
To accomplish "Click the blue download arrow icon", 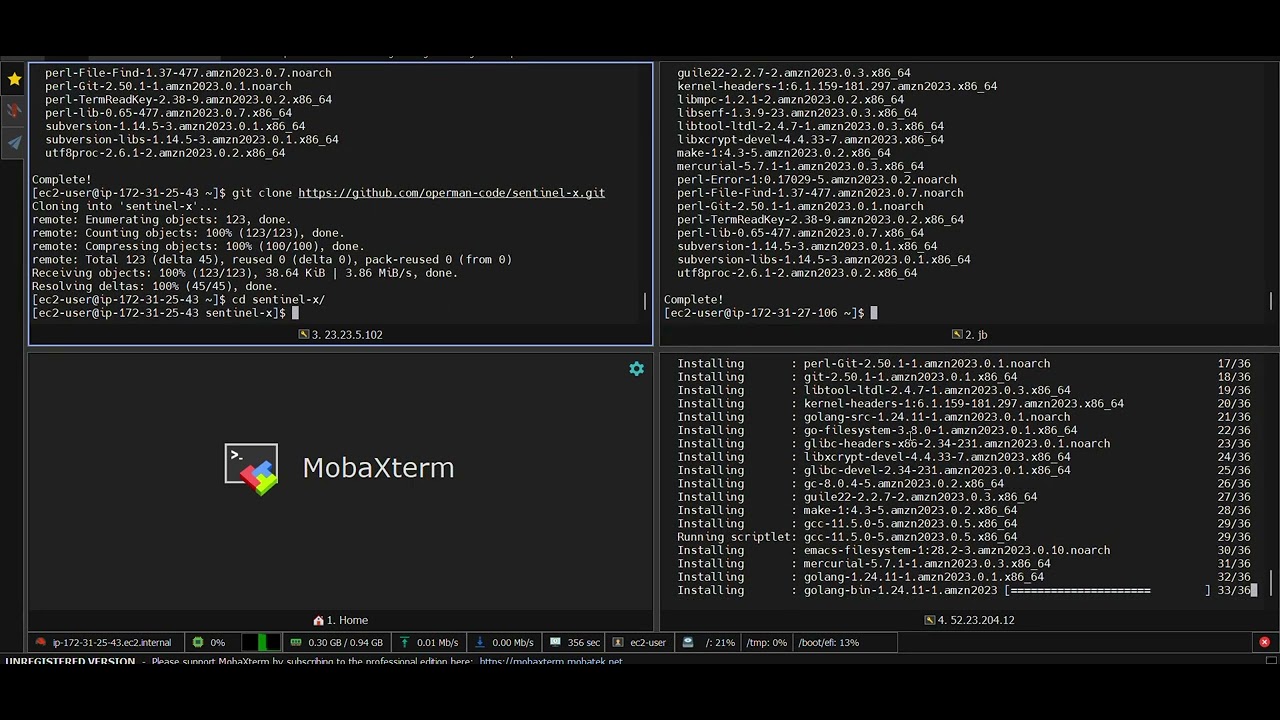I will pos(480,642).
